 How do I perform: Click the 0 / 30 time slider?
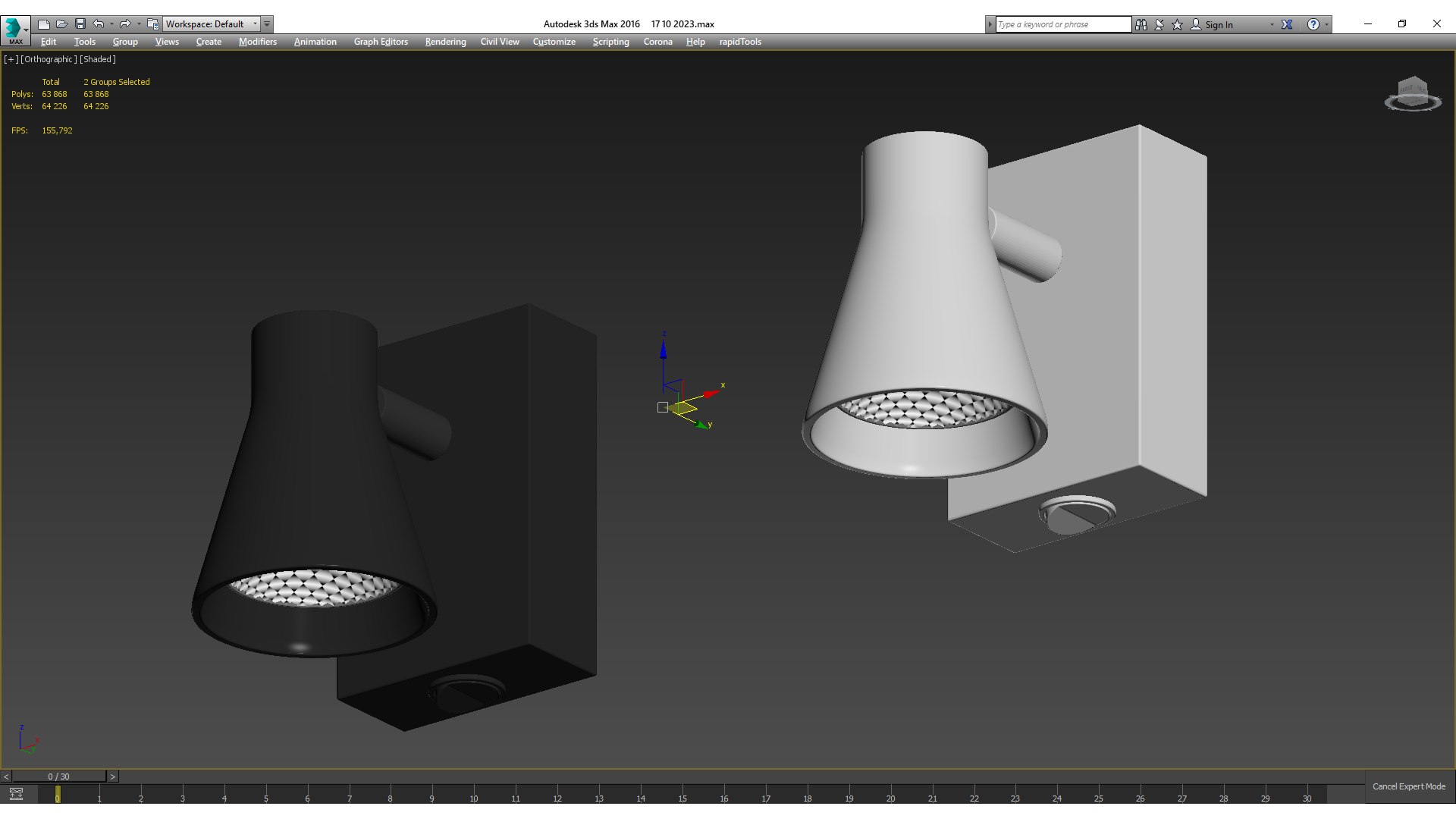(x=58, y=777)
